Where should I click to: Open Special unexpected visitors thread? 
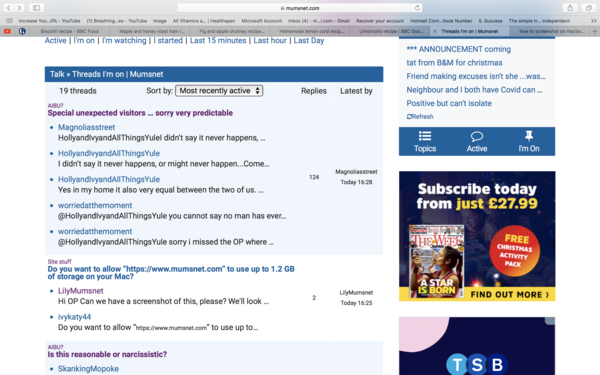tap(140, 113)
